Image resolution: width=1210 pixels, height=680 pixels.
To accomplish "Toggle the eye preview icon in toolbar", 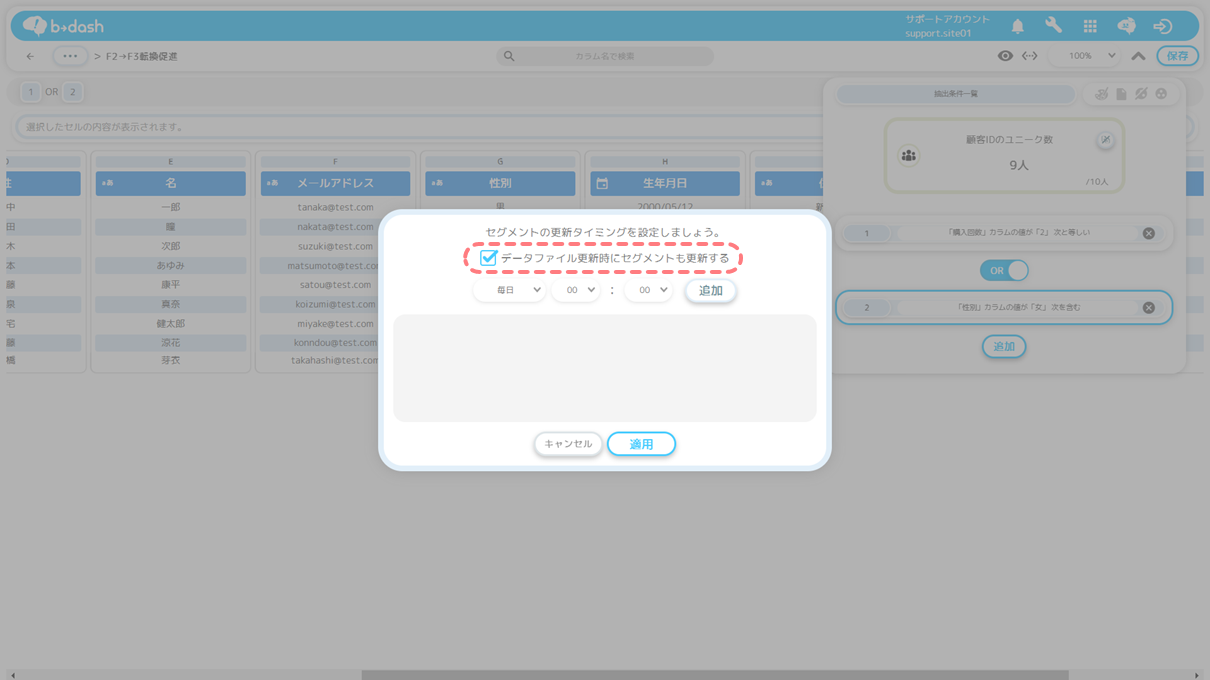I will [x=1005, y=56].
